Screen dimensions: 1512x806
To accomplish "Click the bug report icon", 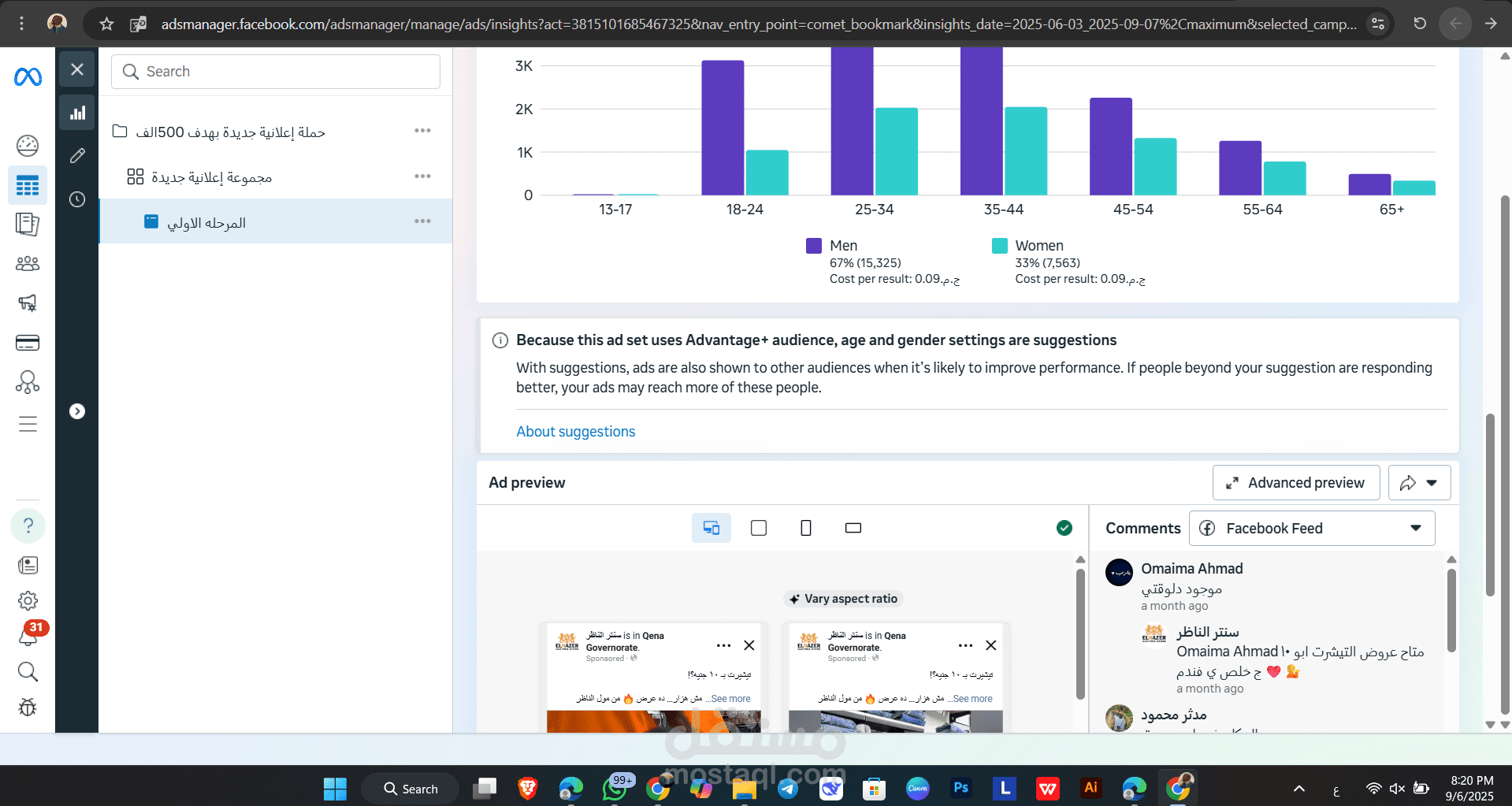I will pos(28,708).
